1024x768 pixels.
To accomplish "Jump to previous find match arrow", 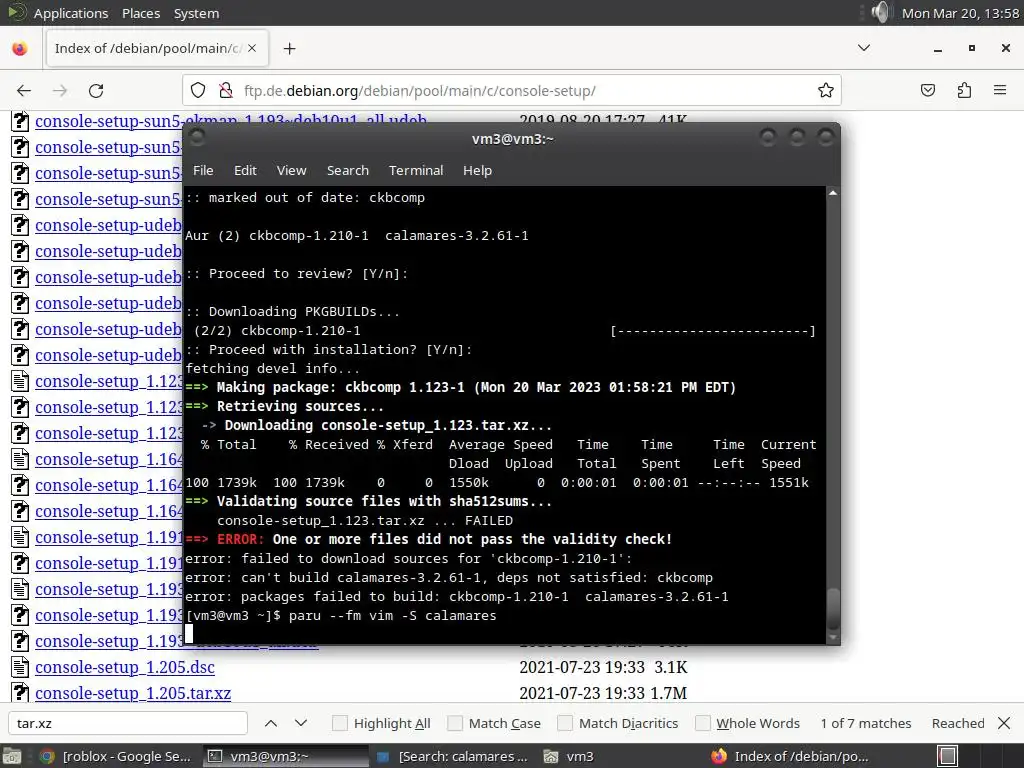I will (271, 723).
